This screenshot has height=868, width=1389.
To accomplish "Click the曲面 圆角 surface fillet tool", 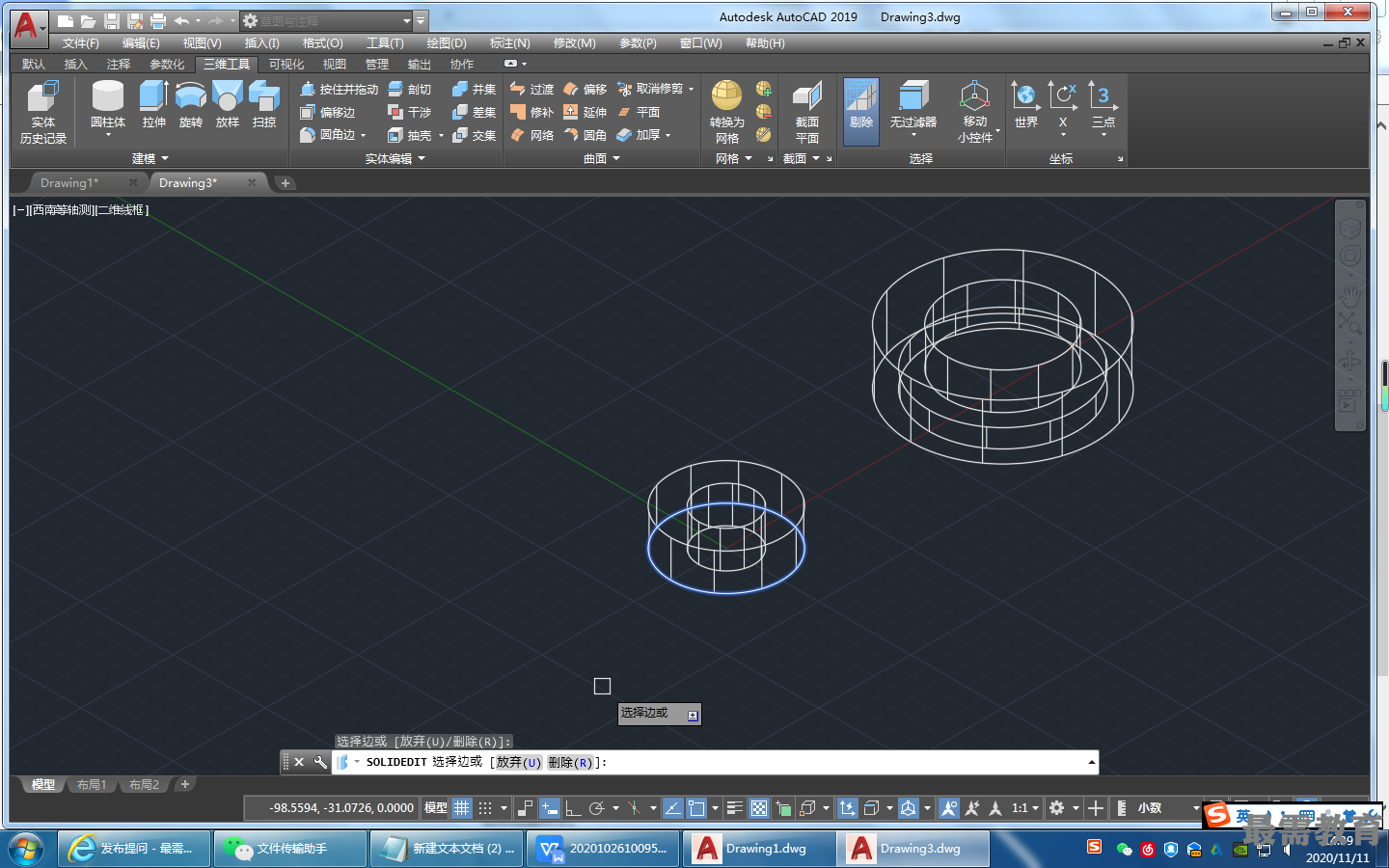I will (586, 135).
